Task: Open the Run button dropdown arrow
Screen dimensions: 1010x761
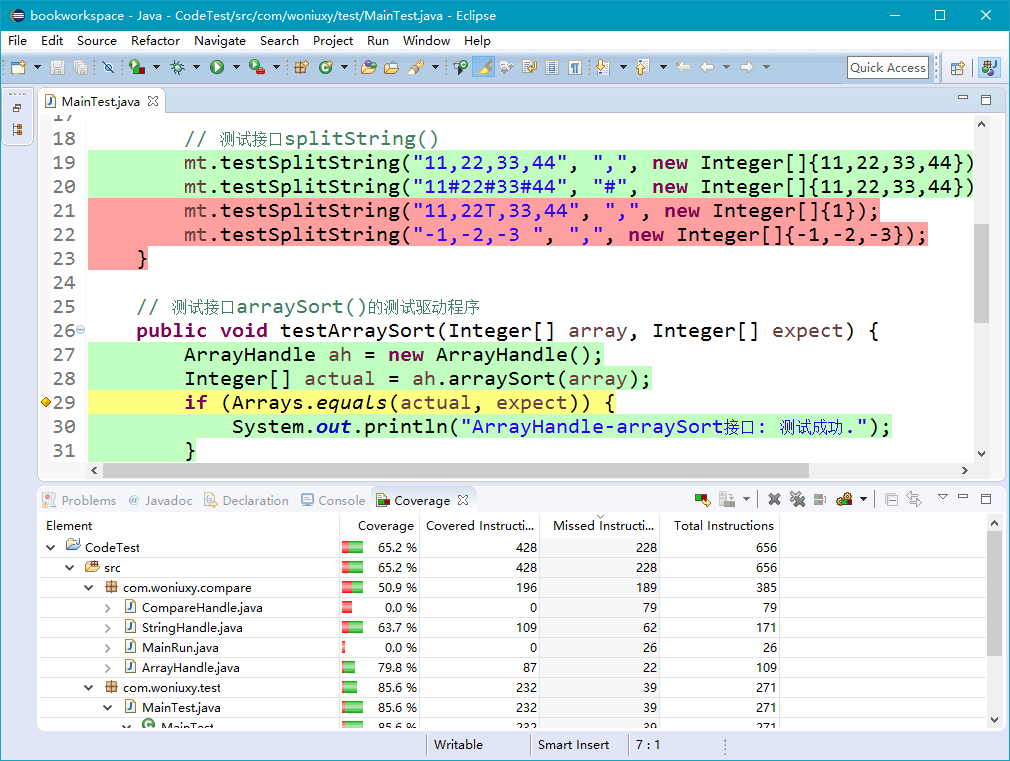Action: [237, 67]
